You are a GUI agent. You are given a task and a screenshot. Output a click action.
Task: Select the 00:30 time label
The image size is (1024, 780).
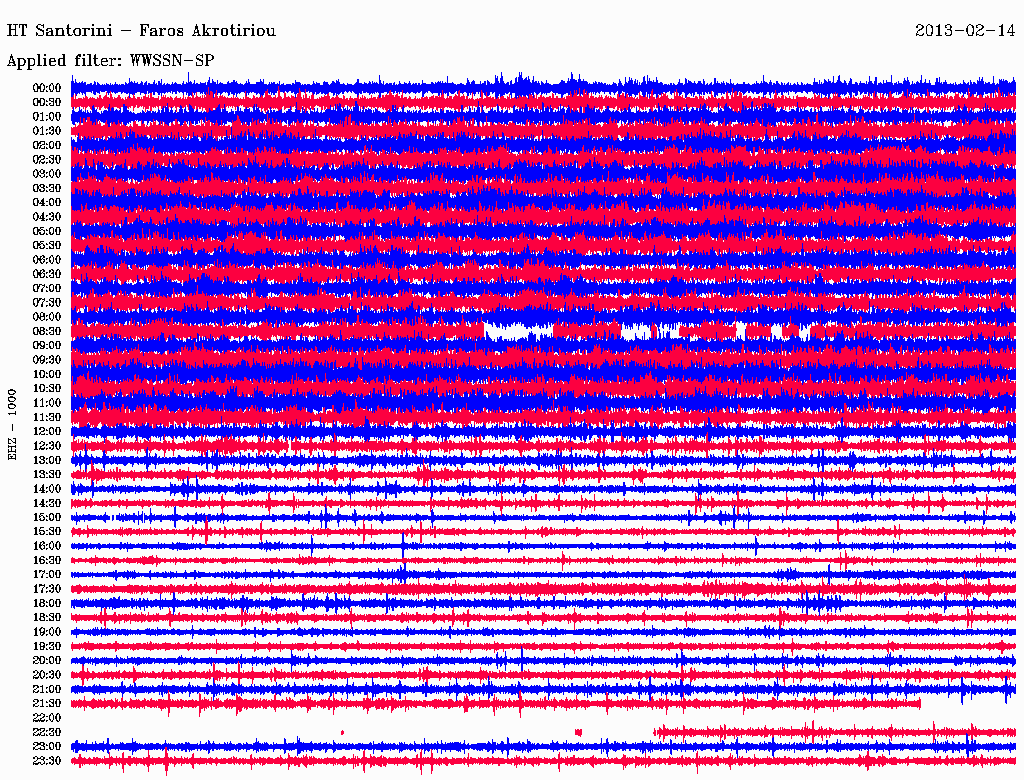click(x=47, y=103)
